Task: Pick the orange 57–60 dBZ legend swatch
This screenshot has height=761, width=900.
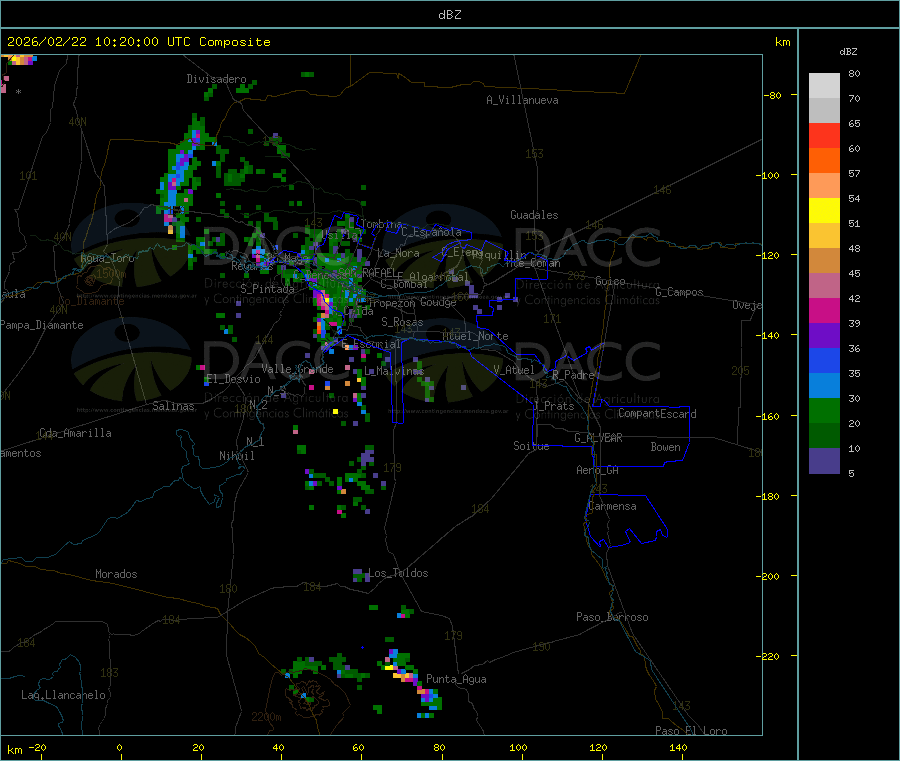Action: coord(824,161)
